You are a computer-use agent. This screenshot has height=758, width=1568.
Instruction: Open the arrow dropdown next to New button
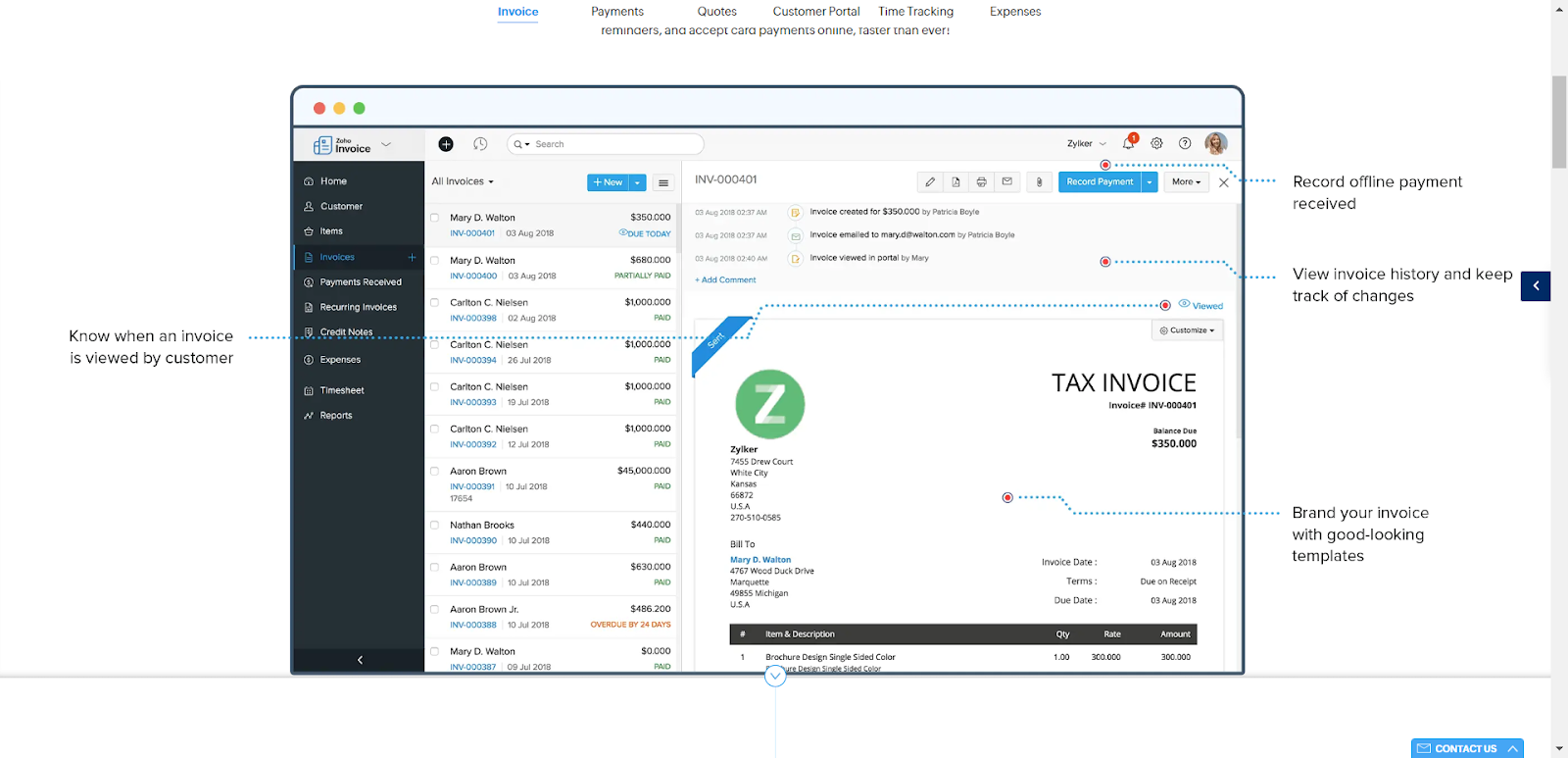click(x=637, y=182)
